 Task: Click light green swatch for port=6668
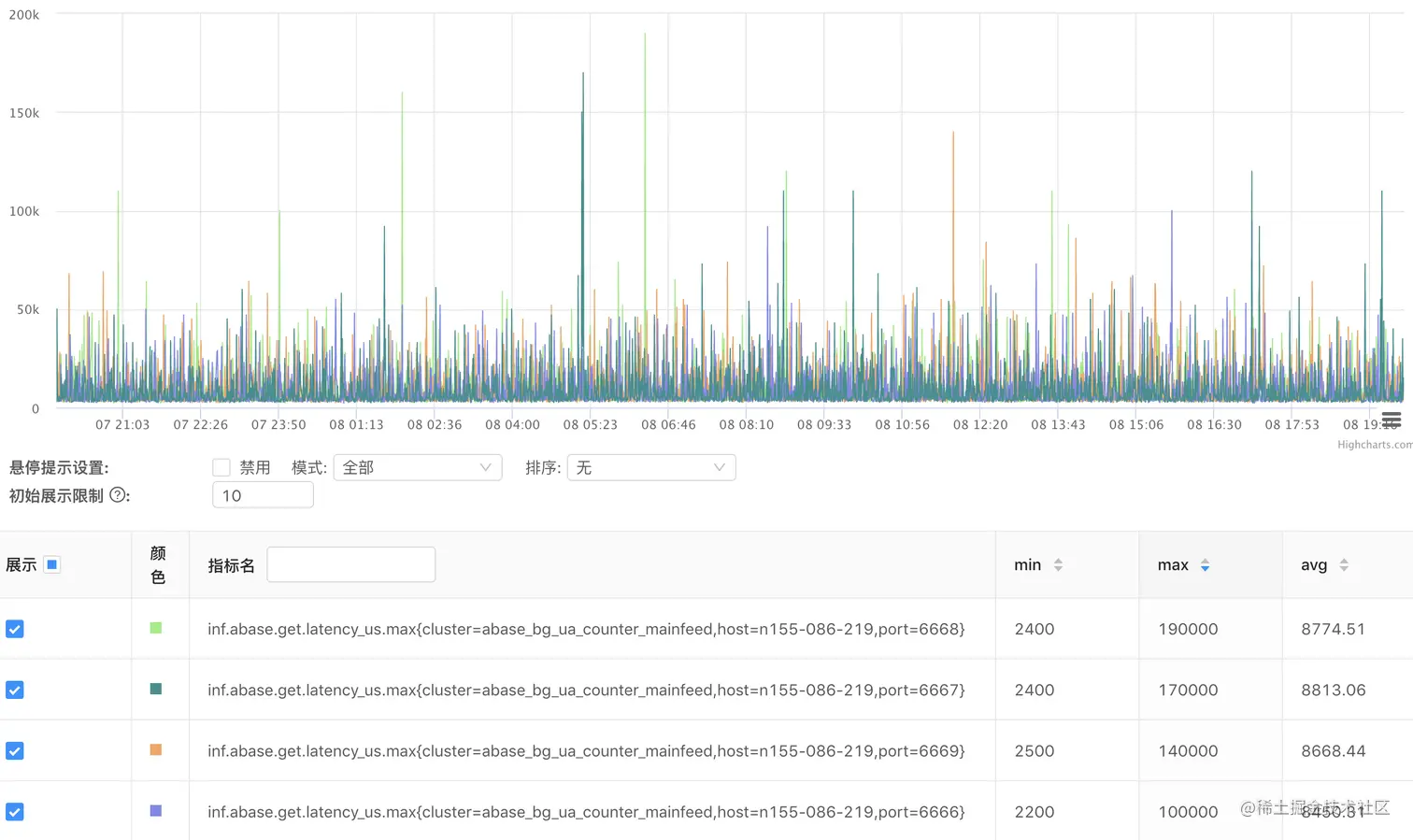[x=156, y=628]
